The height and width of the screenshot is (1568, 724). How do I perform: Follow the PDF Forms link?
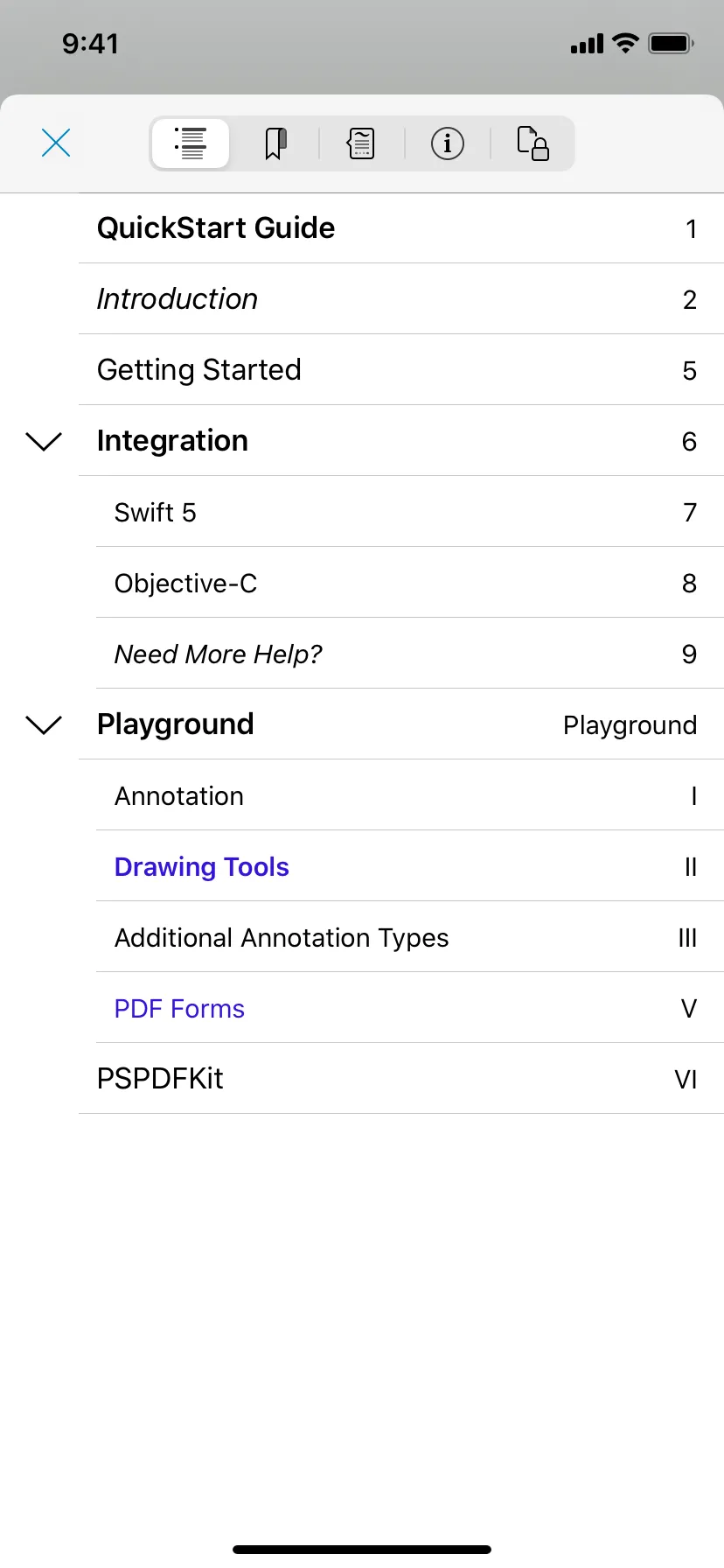click(179, 1008)
